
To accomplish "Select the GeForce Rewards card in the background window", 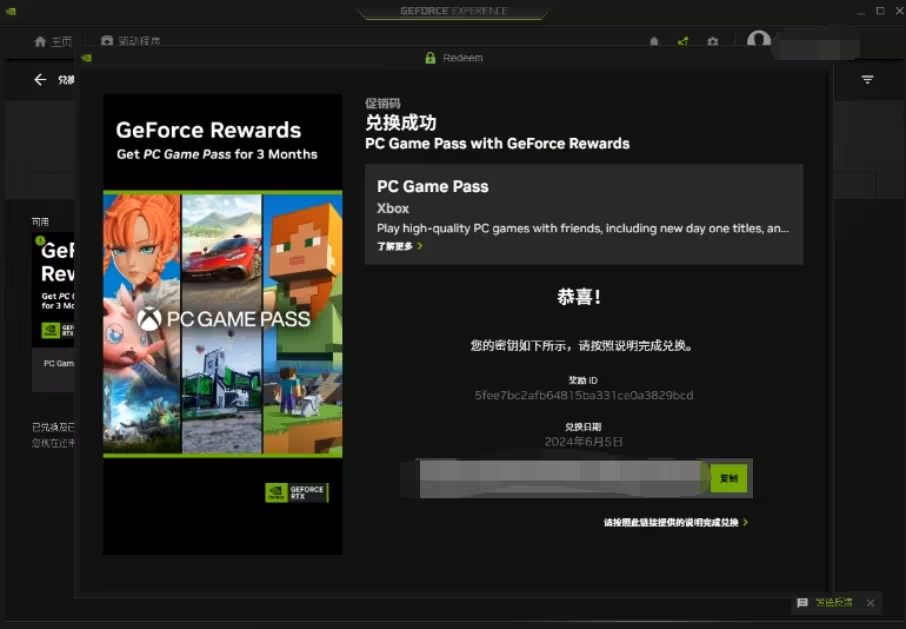I will pos(53,312).
